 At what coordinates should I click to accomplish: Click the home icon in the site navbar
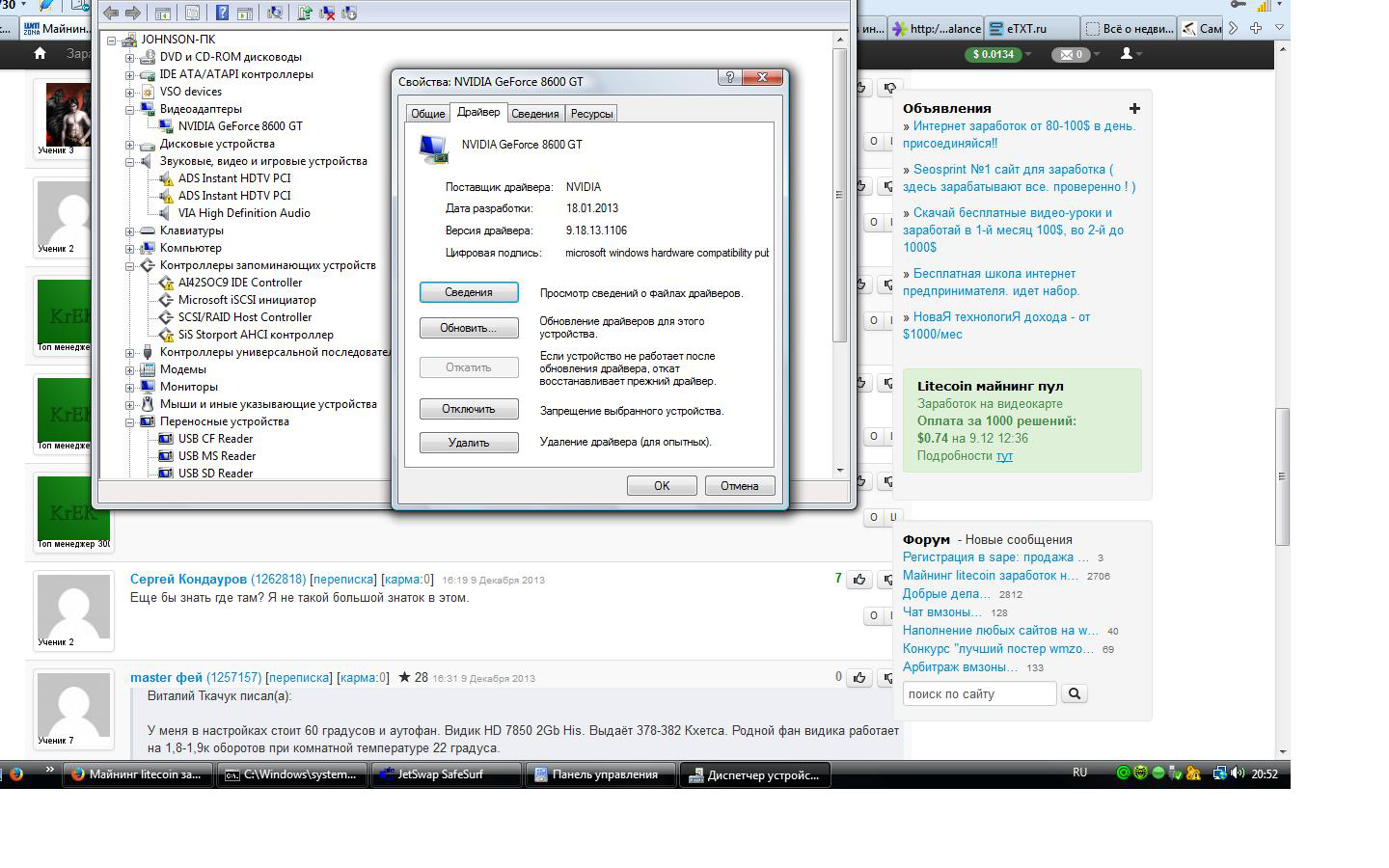point(40,54)
